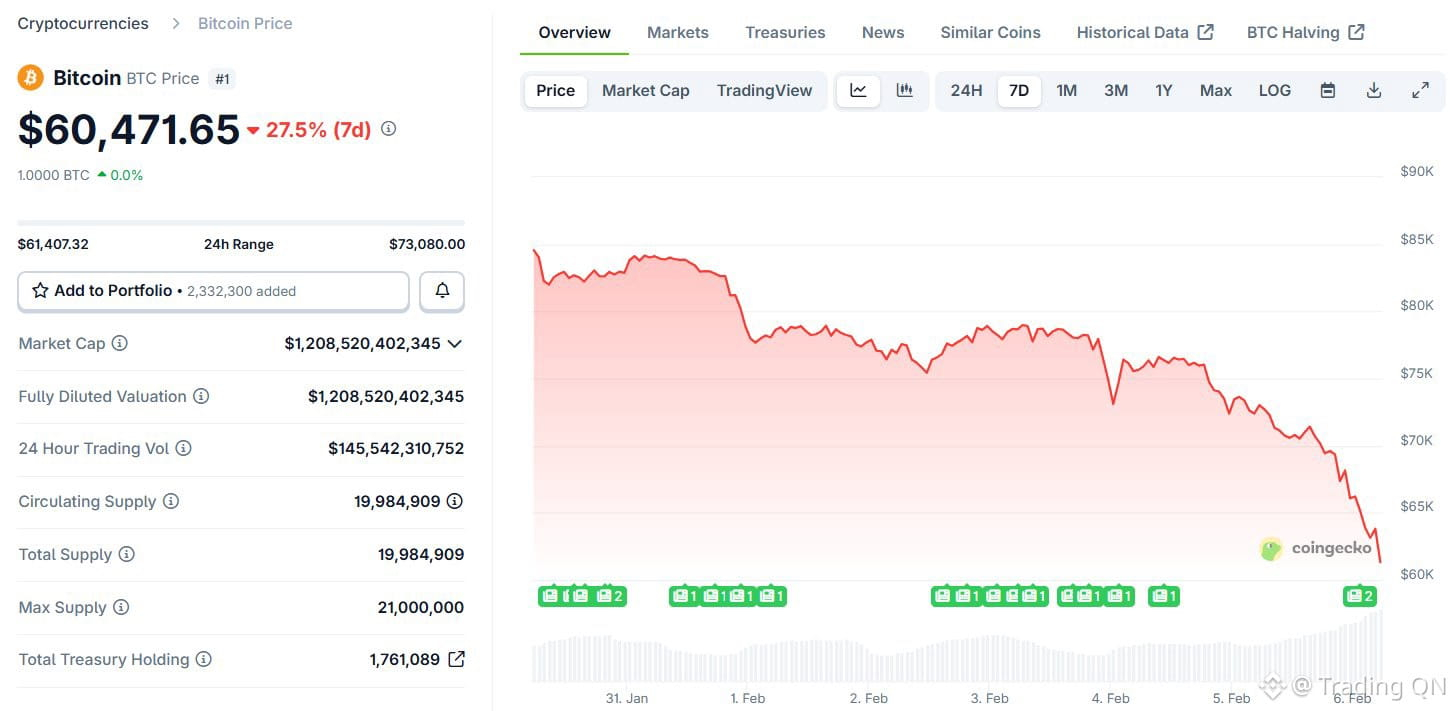Switch chart to Market Cap view
The height and width of the screenshot is (711, 1454).
645,90
